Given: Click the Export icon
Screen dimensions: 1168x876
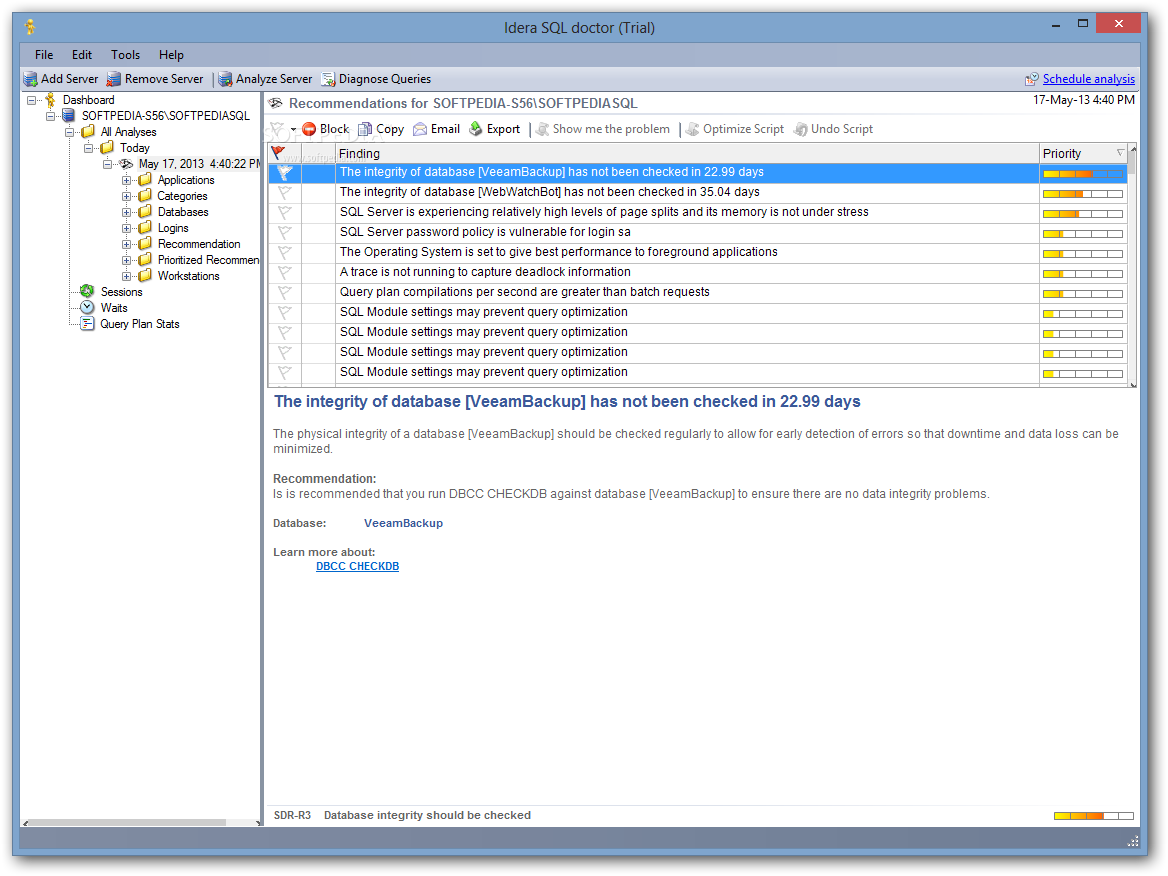Looking at the screenshot, I should (x=476, y=129).
